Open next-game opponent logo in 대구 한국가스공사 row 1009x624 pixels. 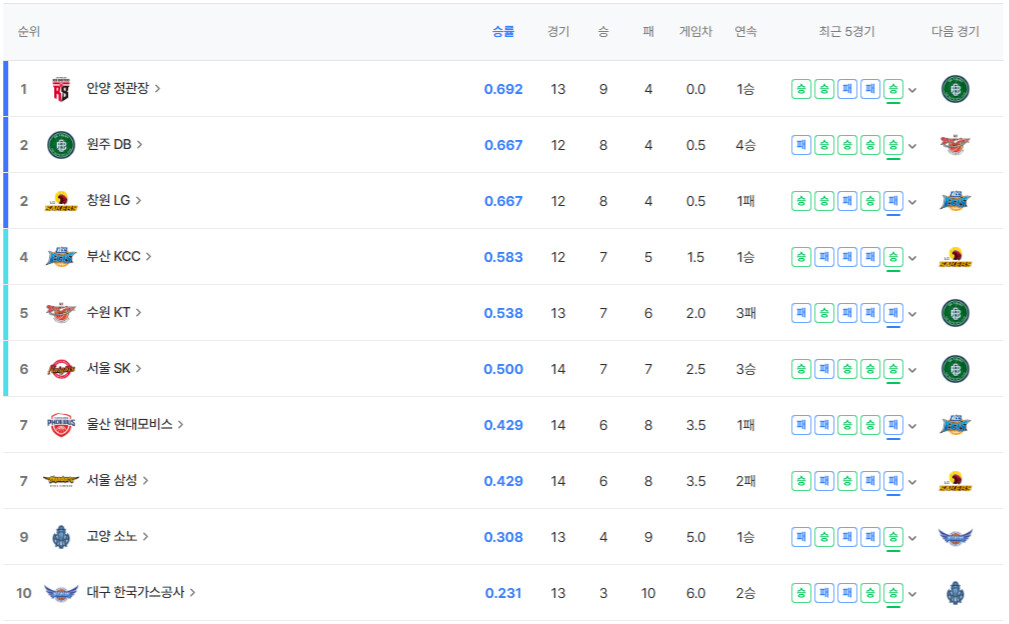point(955,592)
